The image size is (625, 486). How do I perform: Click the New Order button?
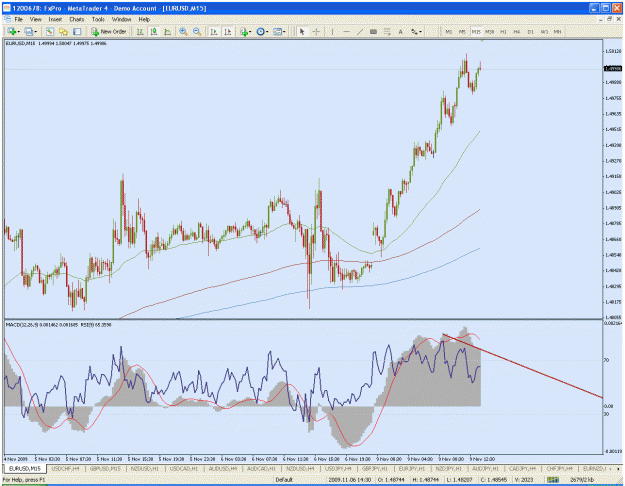click(108, 31)
